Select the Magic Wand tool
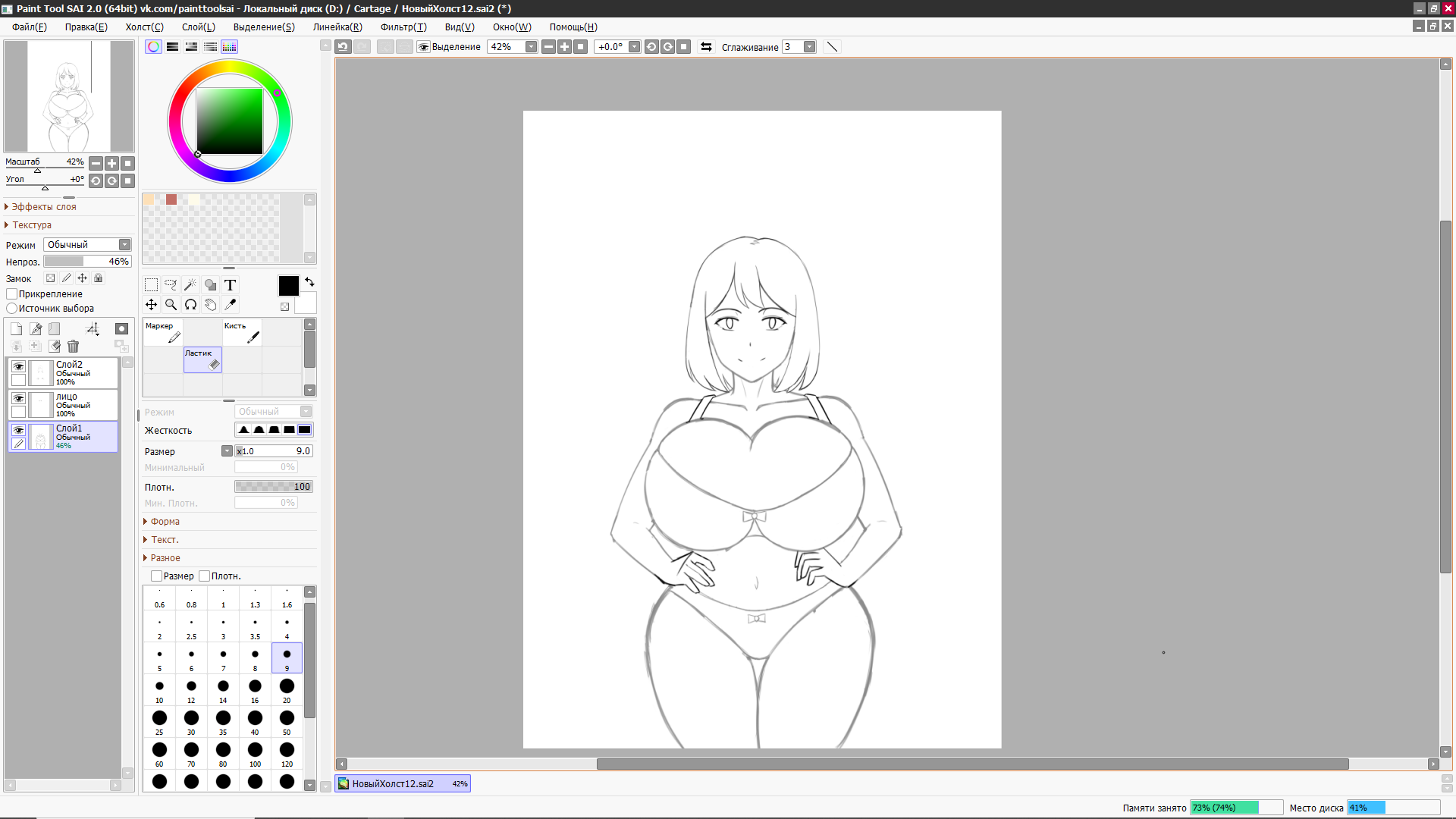Image resolution: width=1456 pixels, height=819 pixels. pos(190,285)
